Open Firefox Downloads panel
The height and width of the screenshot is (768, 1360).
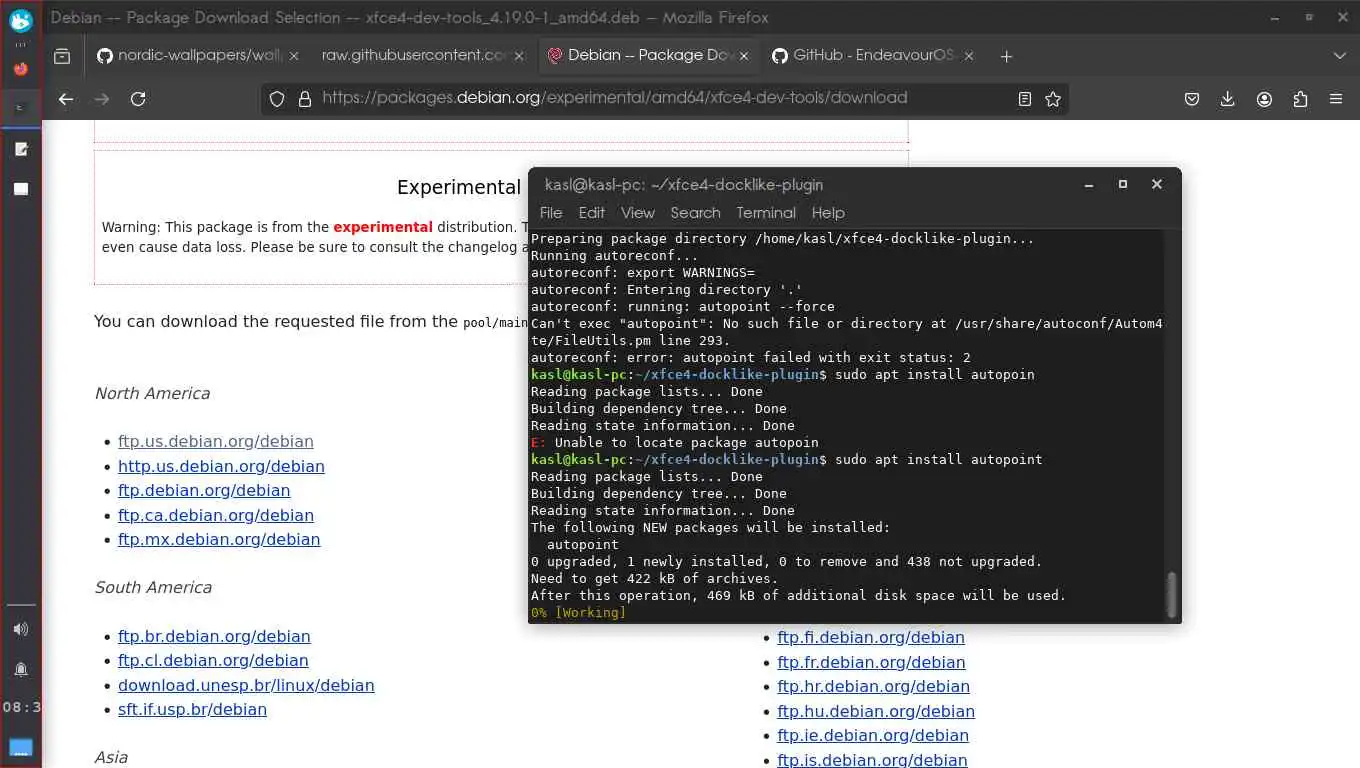[x=1228, y=99]
